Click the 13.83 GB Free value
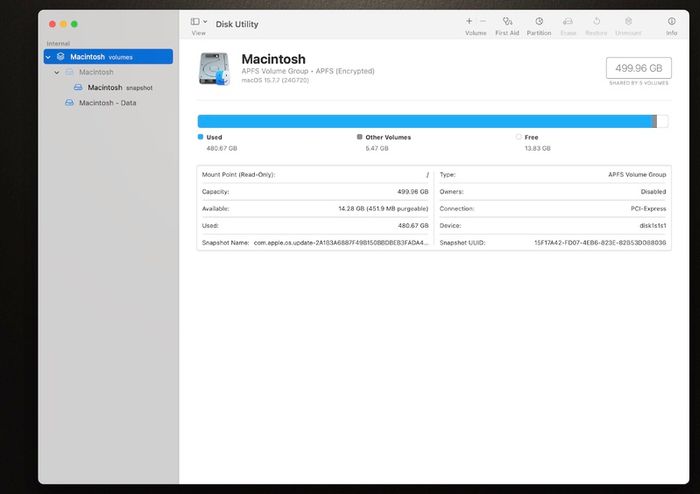 click(x=538, y=148)
